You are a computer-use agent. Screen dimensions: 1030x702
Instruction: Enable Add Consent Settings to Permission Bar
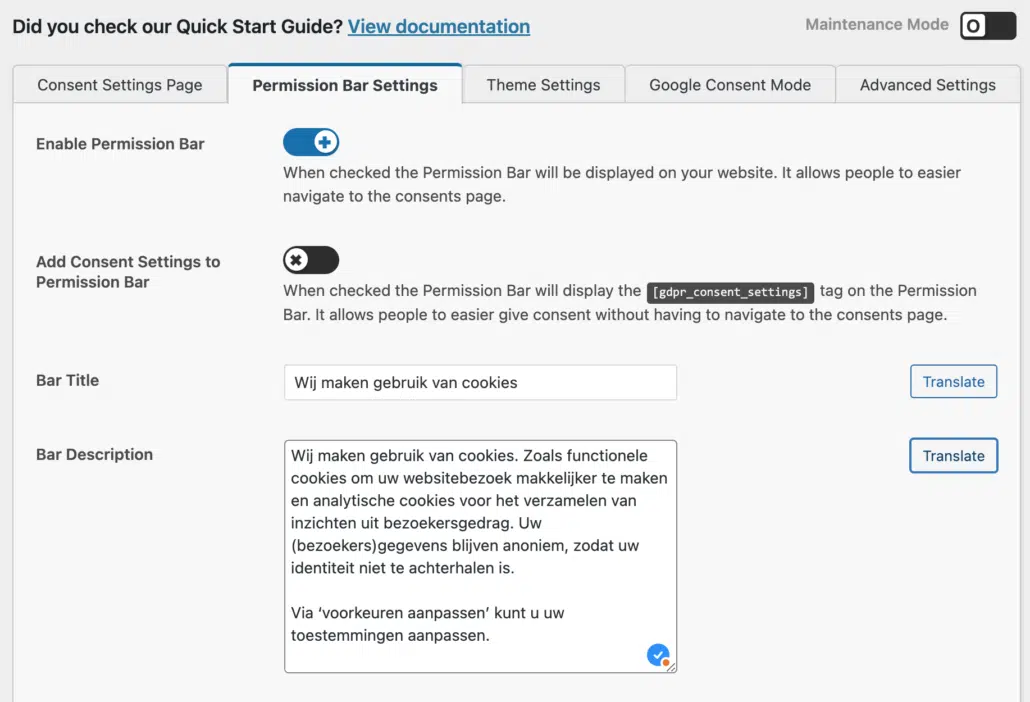(311, 260)
